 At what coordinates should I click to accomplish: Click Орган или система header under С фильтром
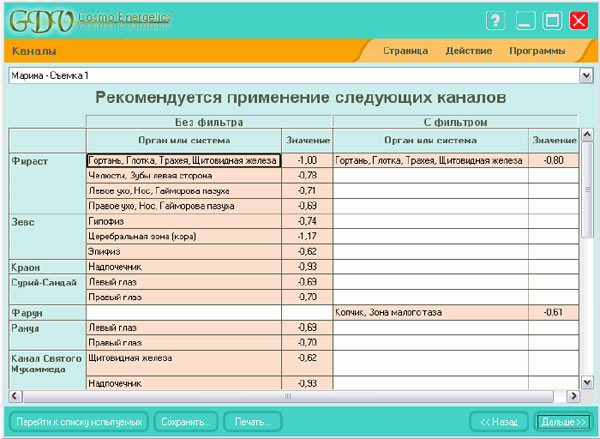tap(430, 140)
